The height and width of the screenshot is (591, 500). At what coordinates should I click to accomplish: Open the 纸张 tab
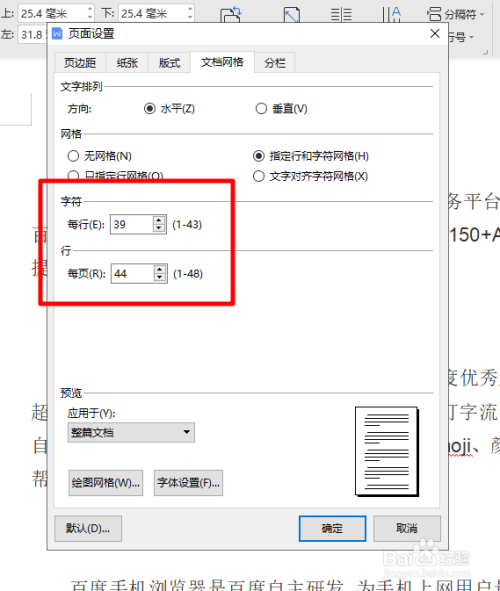127,63
